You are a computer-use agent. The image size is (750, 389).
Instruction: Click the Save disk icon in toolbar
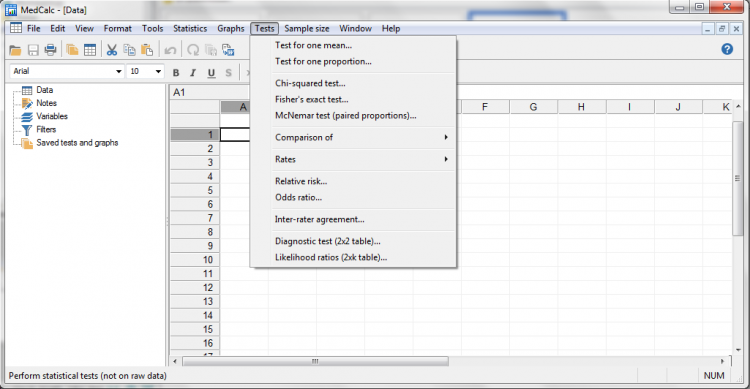[33, 50]
